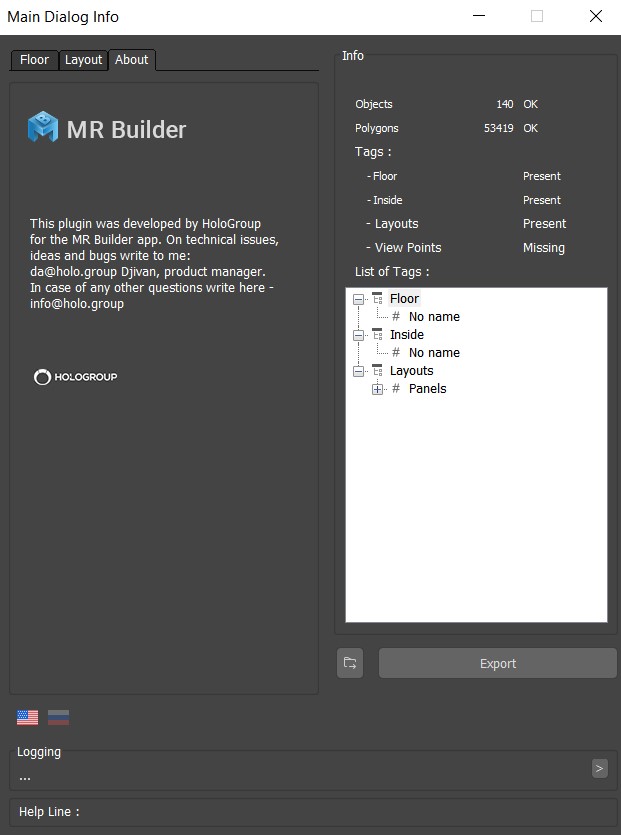The width and height of the screenshot is (621, 835).
Task: Expand the logging panel arrow button
Action: [600, 768]
